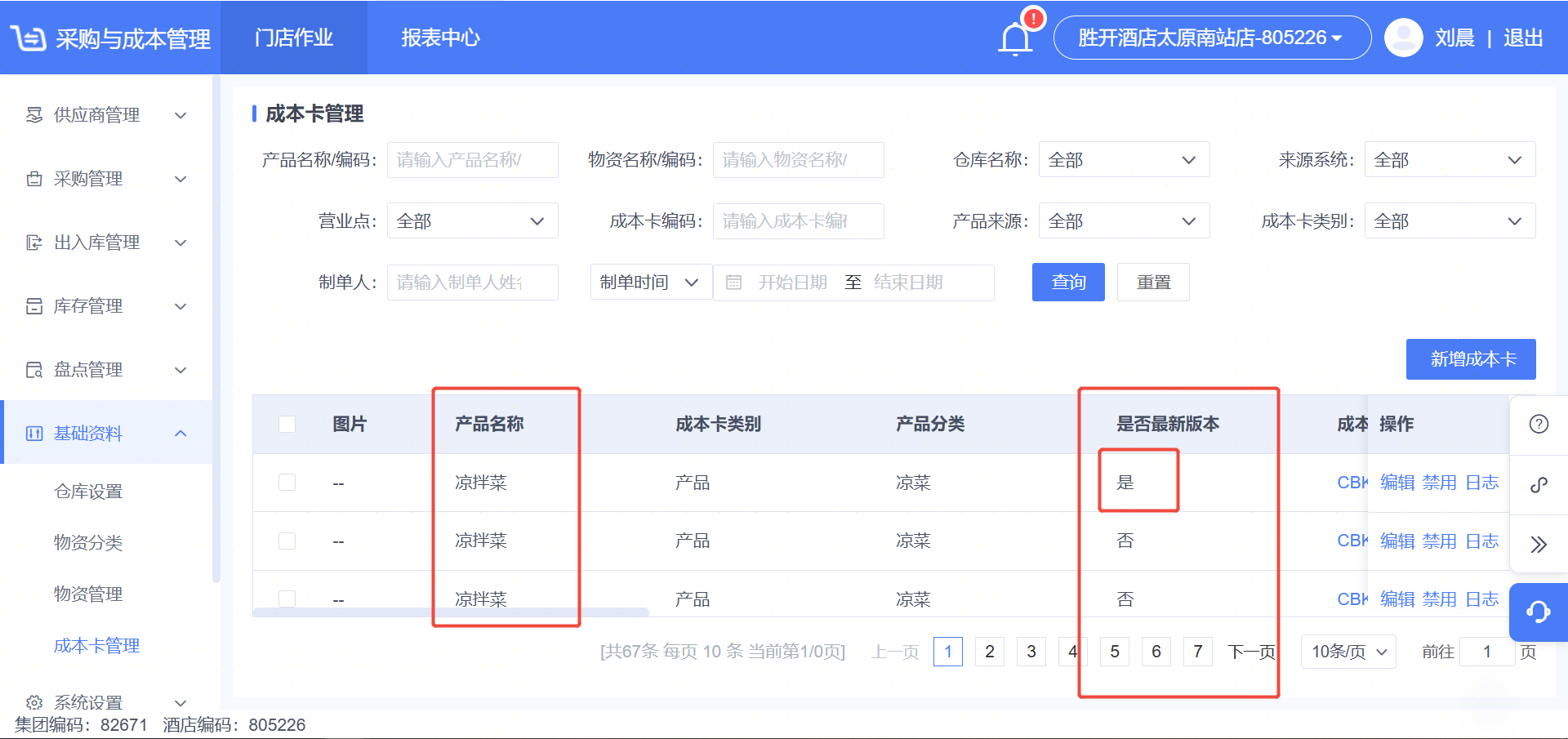Click the 系统设置 gear icon
Viewport: 1568px width, 739px height.
(34, 702)
